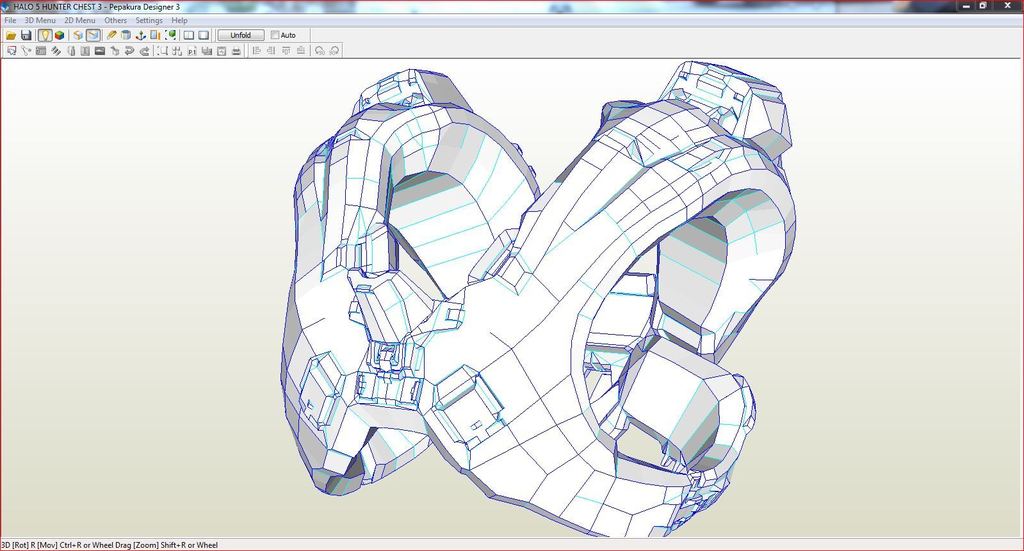This screenshot has height=551, width=1024.
Task: Click the P.1 page number icon
Action: tap(192, 51)
